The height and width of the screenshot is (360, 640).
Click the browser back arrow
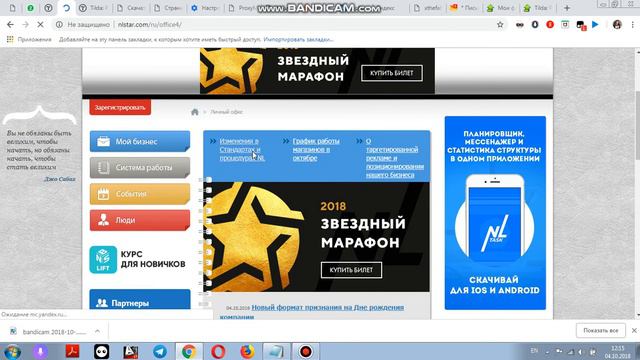point(10,24)
